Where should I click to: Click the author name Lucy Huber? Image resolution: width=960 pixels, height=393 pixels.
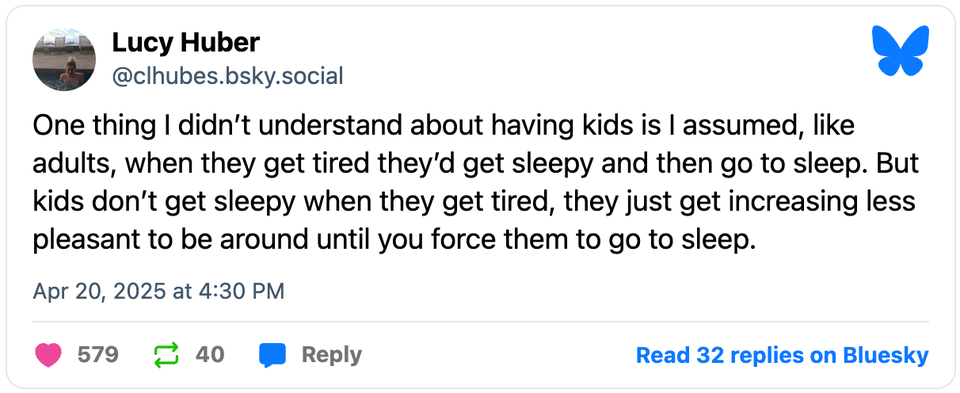[x=186, y=43]
